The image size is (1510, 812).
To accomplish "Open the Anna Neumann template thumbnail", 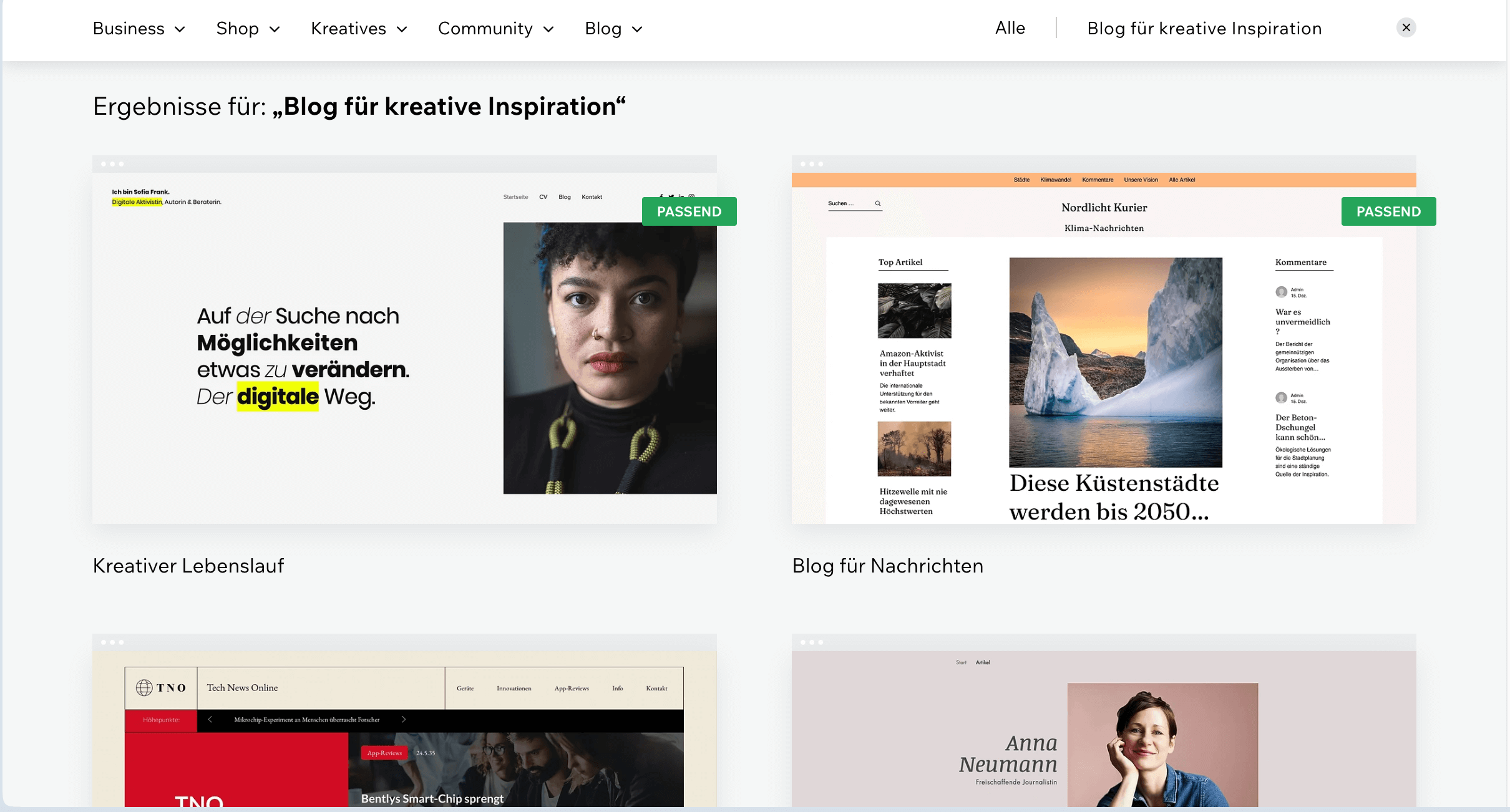I will click(1104, 720).
